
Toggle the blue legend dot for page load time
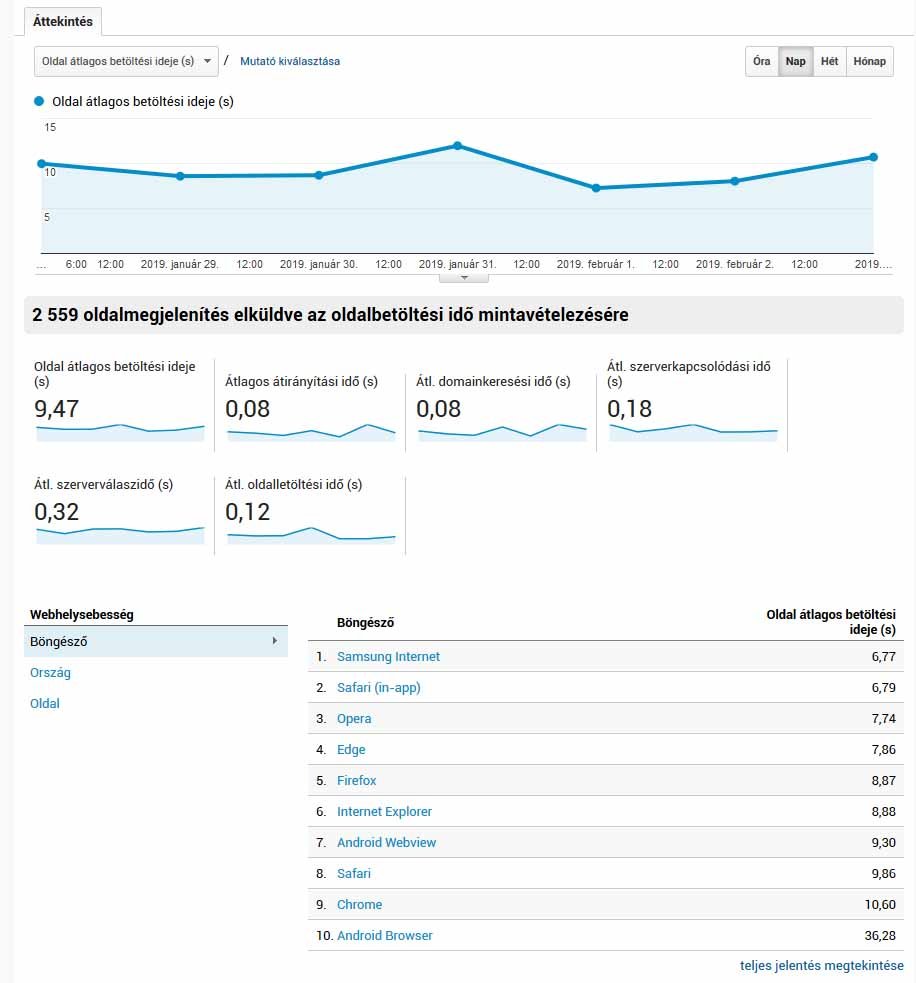click(x=38, y=101)
